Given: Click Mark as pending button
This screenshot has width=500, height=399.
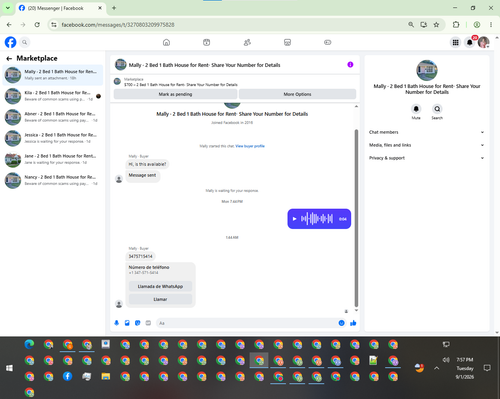Looking at the screenshot, I should click(x=175, y=94).
